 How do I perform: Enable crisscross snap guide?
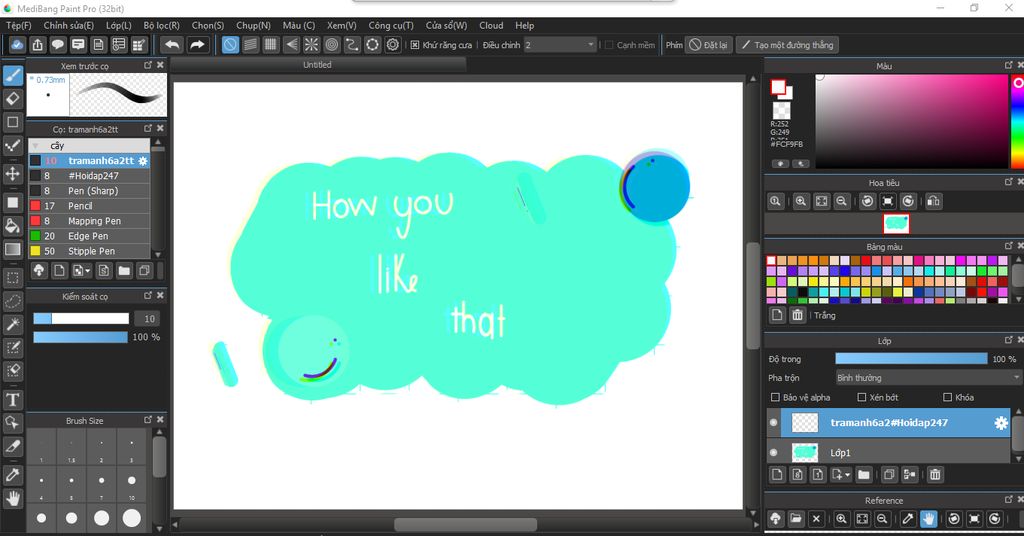click(270, 44)
